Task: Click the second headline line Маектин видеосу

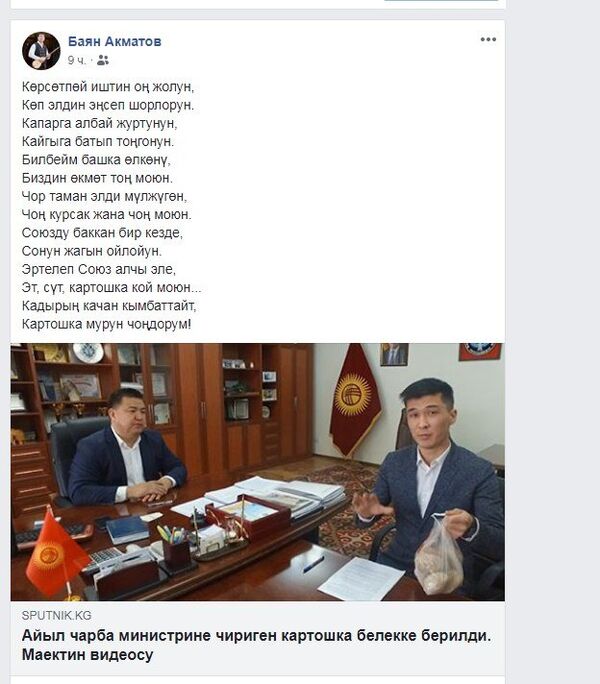Action: tap(87, 654)
